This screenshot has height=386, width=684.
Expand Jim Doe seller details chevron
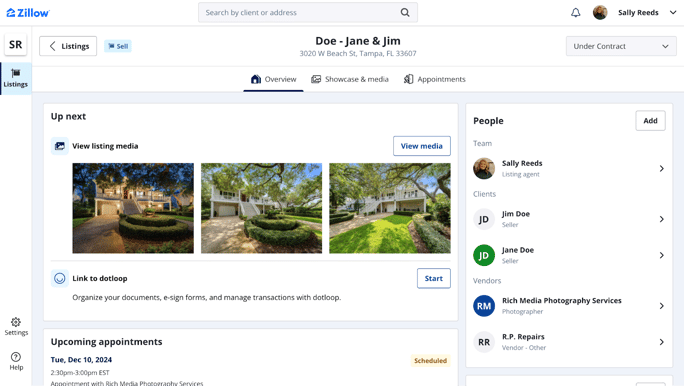coord(661,219)
